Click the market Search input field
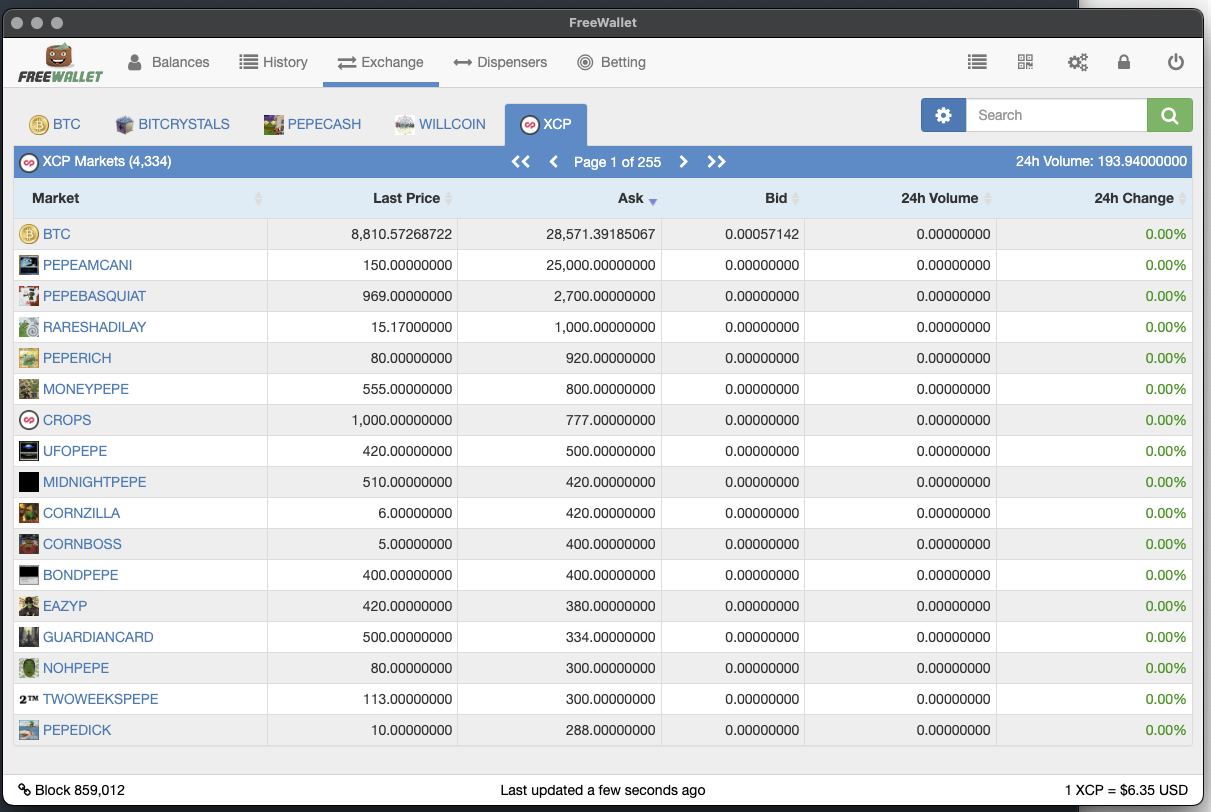 [x=1056, y=115]
